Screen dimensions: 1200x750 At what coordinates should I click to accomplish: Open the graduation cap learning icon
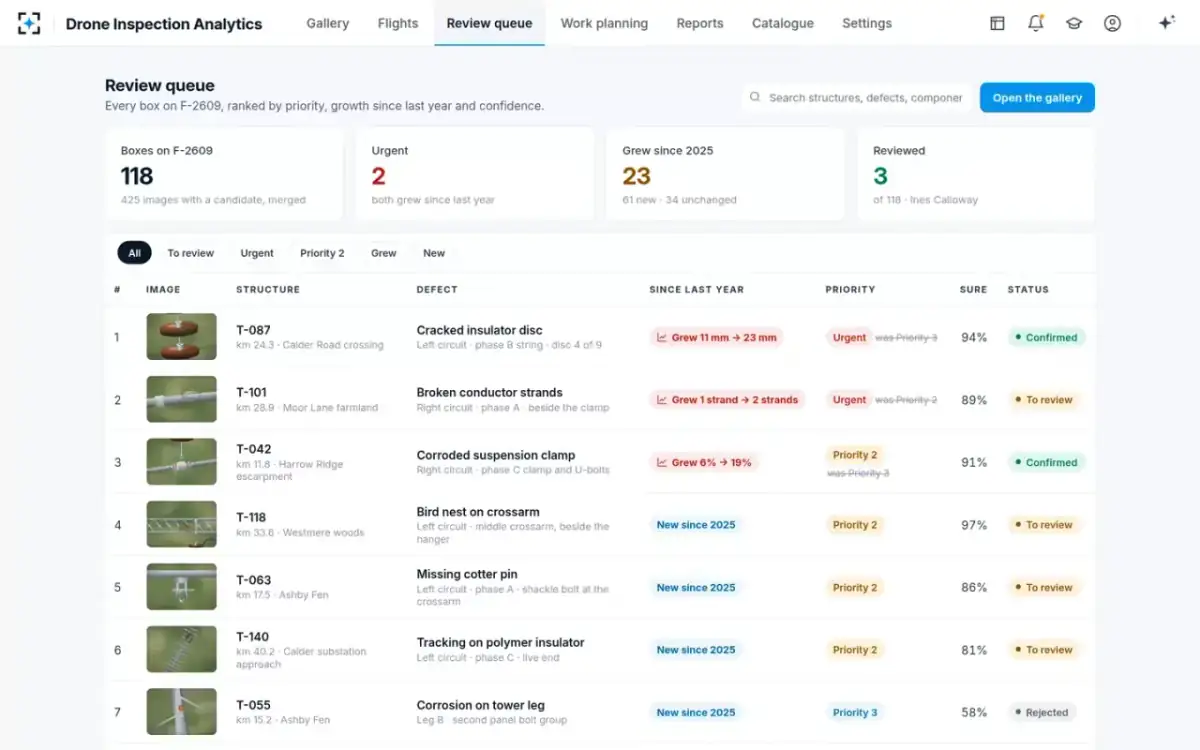coord(1074,23)
